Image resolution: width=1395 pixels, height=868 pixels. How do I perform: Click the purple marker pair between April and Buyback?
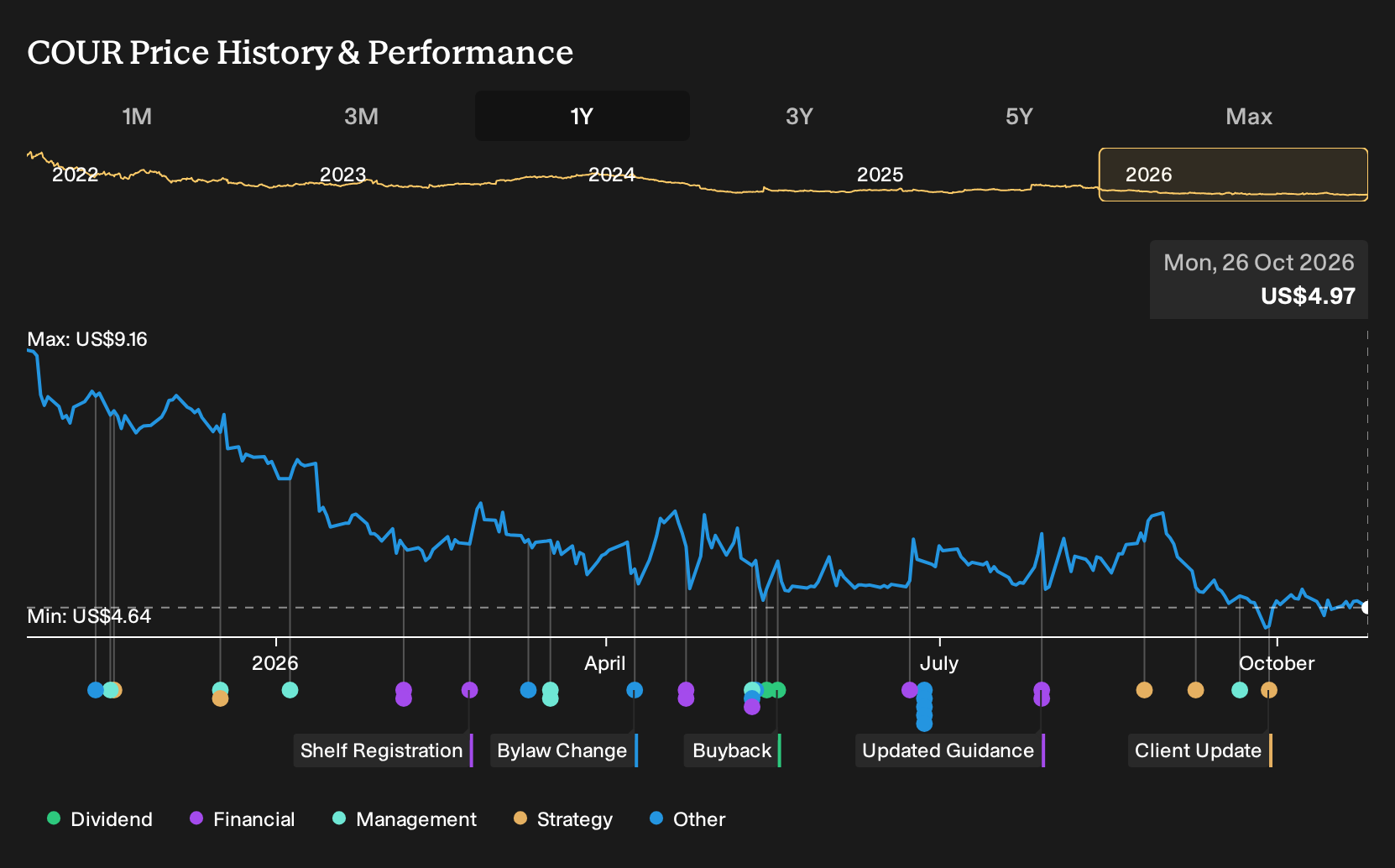[x=686, y=694]
